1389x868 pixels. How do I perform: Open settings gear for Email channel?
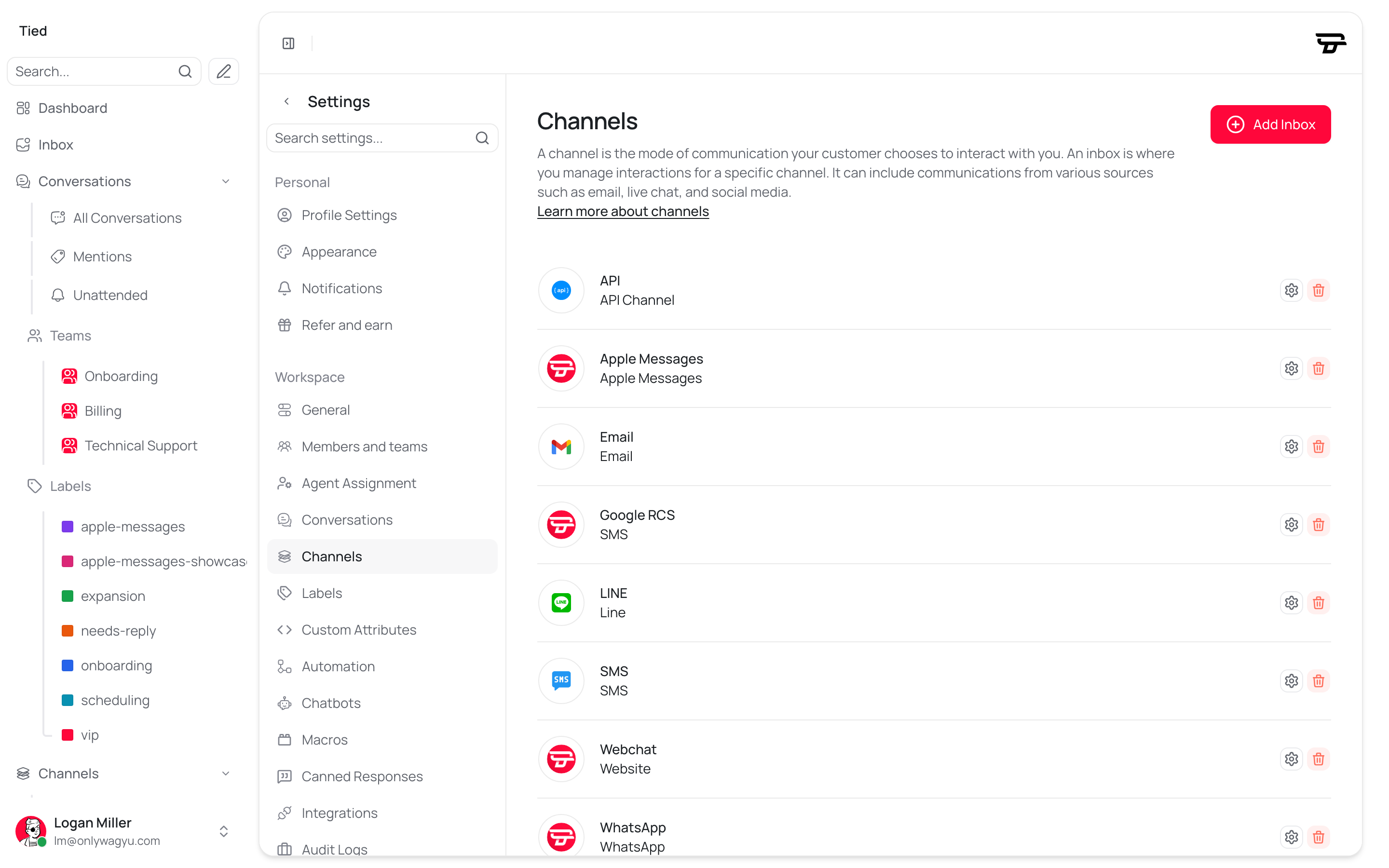tap(1291, 446)
